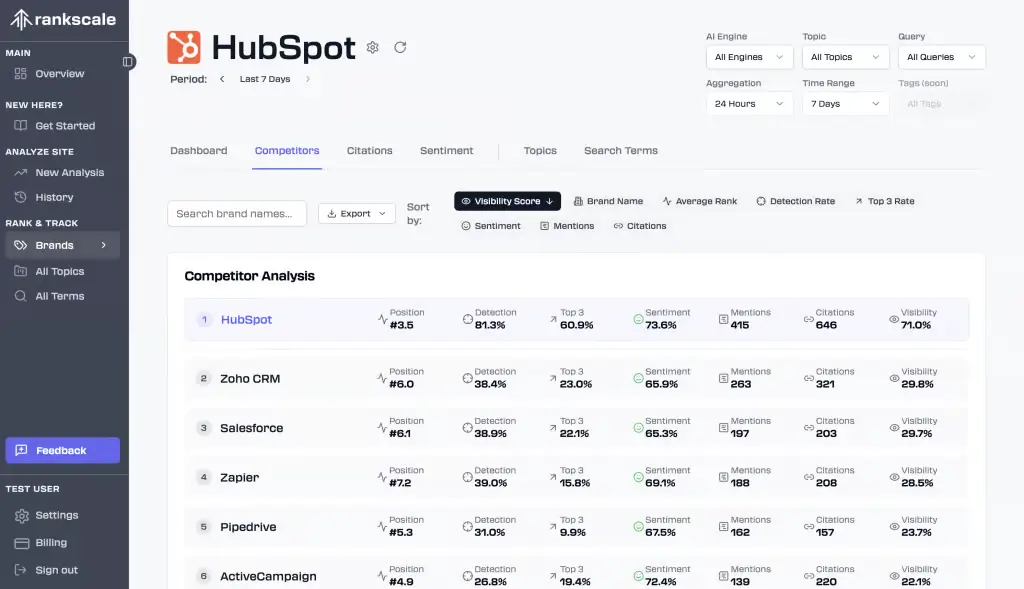Collapse the sidebar with the panel icon
The height and width of the screenshot is (589, 1024).
tap(128, 62)
